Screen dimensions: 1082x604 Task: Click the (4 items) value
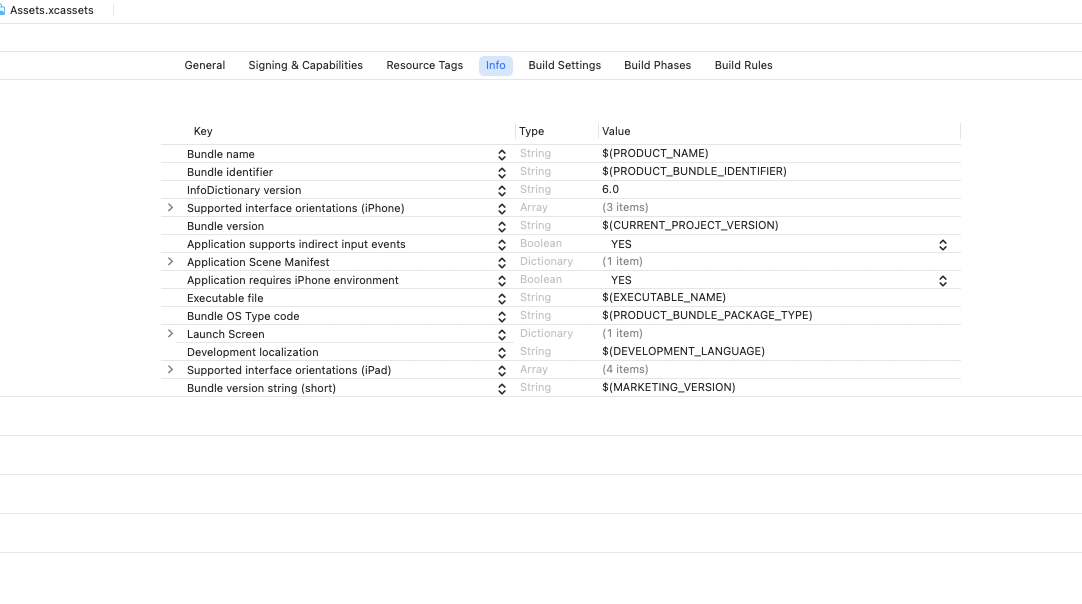tap(625, 369)
